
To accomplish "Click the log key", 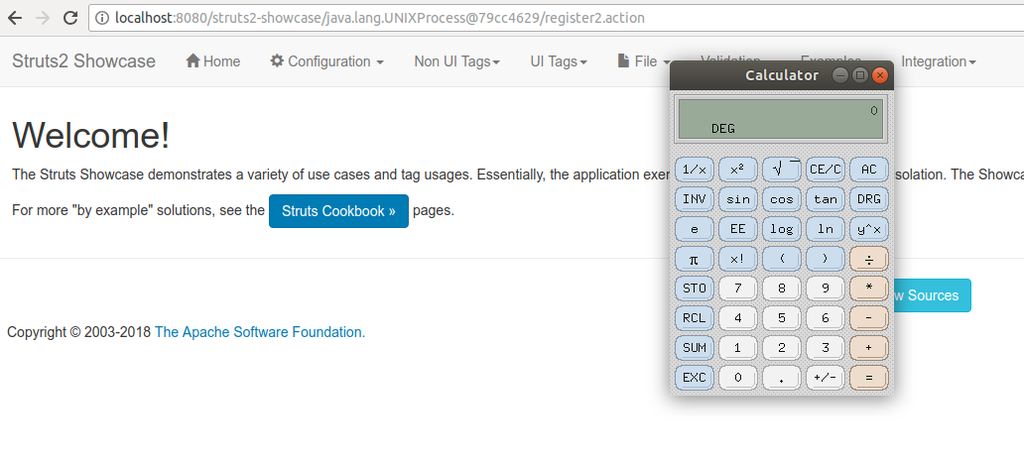I will pos(781,229).
